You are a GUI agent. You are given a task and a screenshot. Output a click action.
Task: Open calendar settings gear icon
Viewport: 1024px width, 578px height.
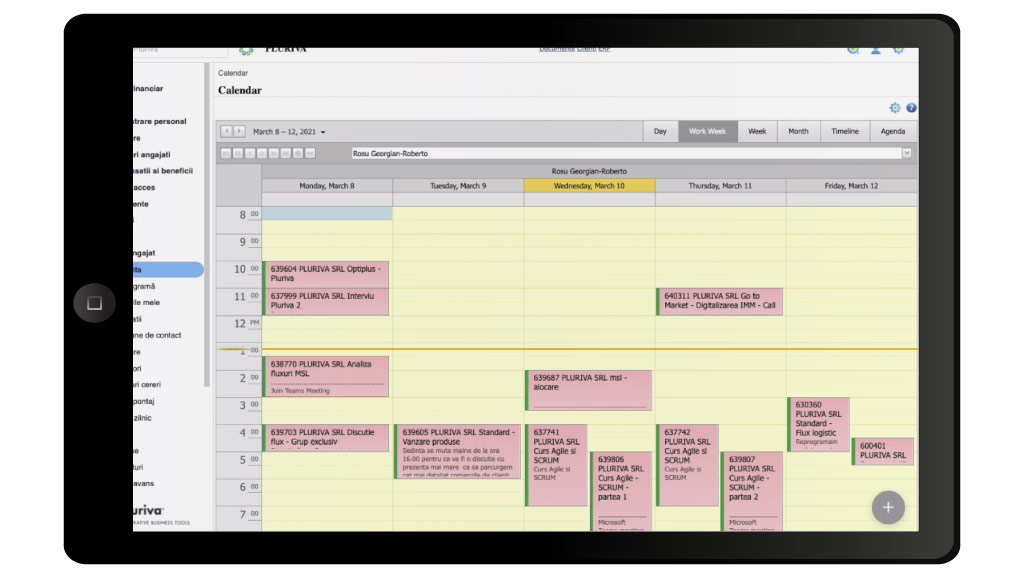[895, 108]
